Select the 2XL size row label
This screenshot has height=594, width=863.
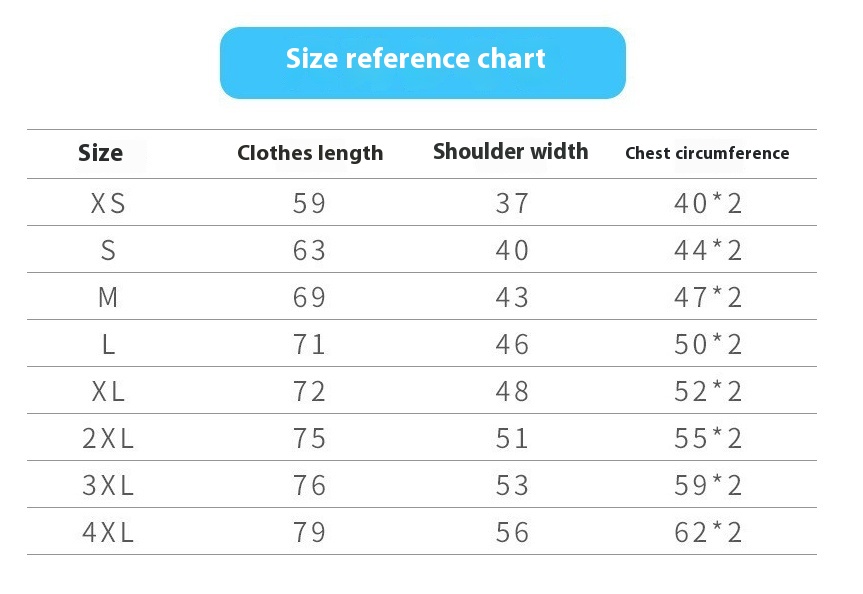tap(108, 439)
